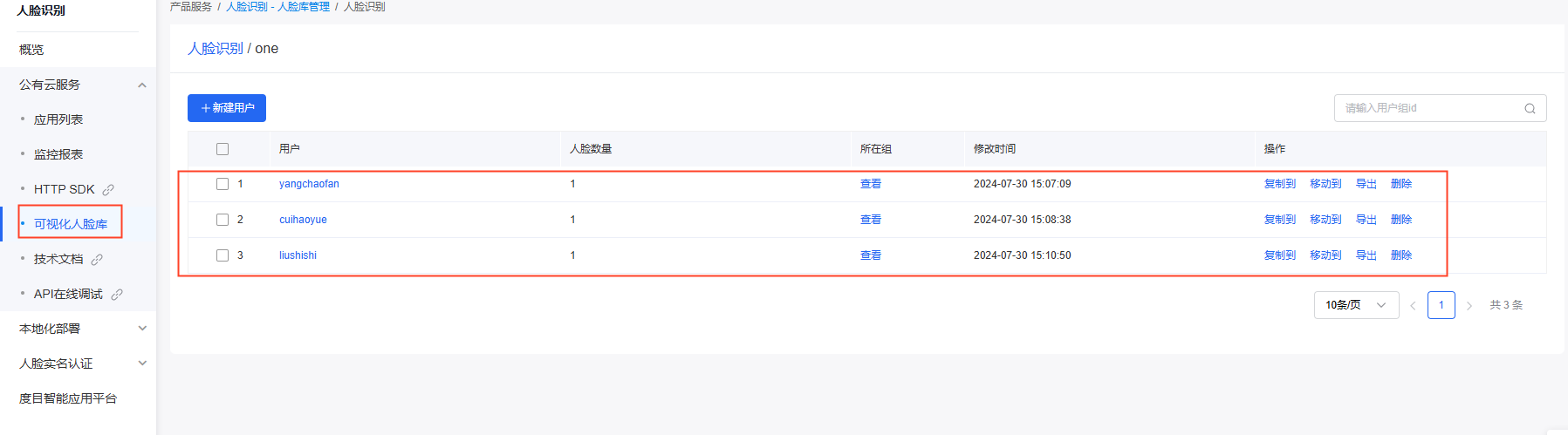
Task: Collapse the 公有云服务 section
Action: click(x=142, y=85)
